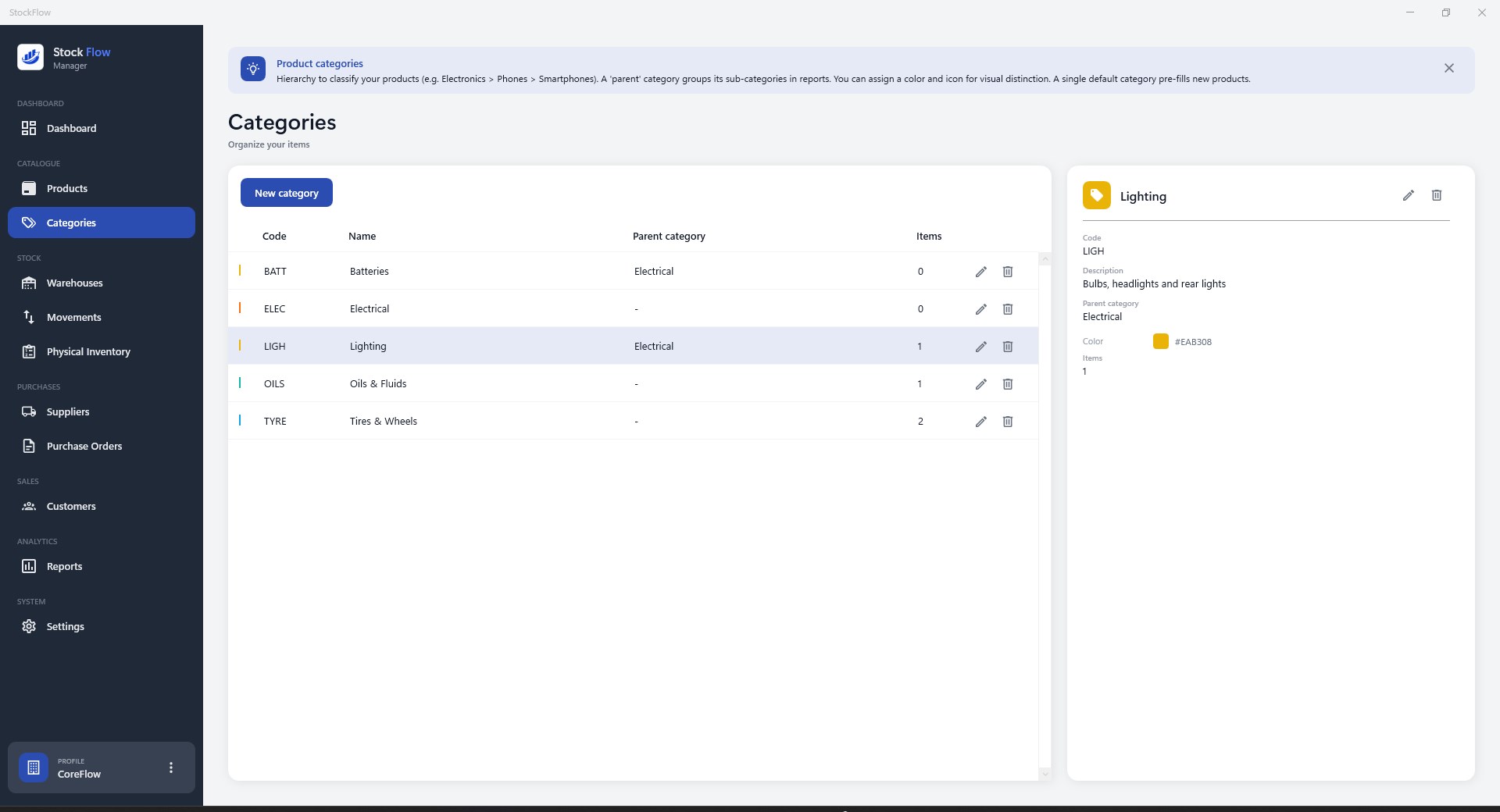Viewport: 1500px width, 812px height.
Task: Delete the Batteries category row
Action: pos(1008,272)
